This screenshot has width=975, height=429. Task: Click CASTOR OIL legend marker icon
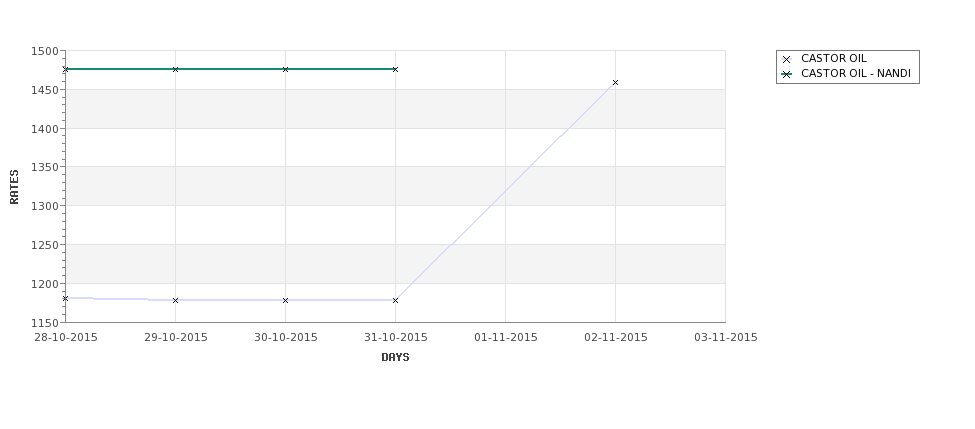pyautogui.click(x=787, y=59)
